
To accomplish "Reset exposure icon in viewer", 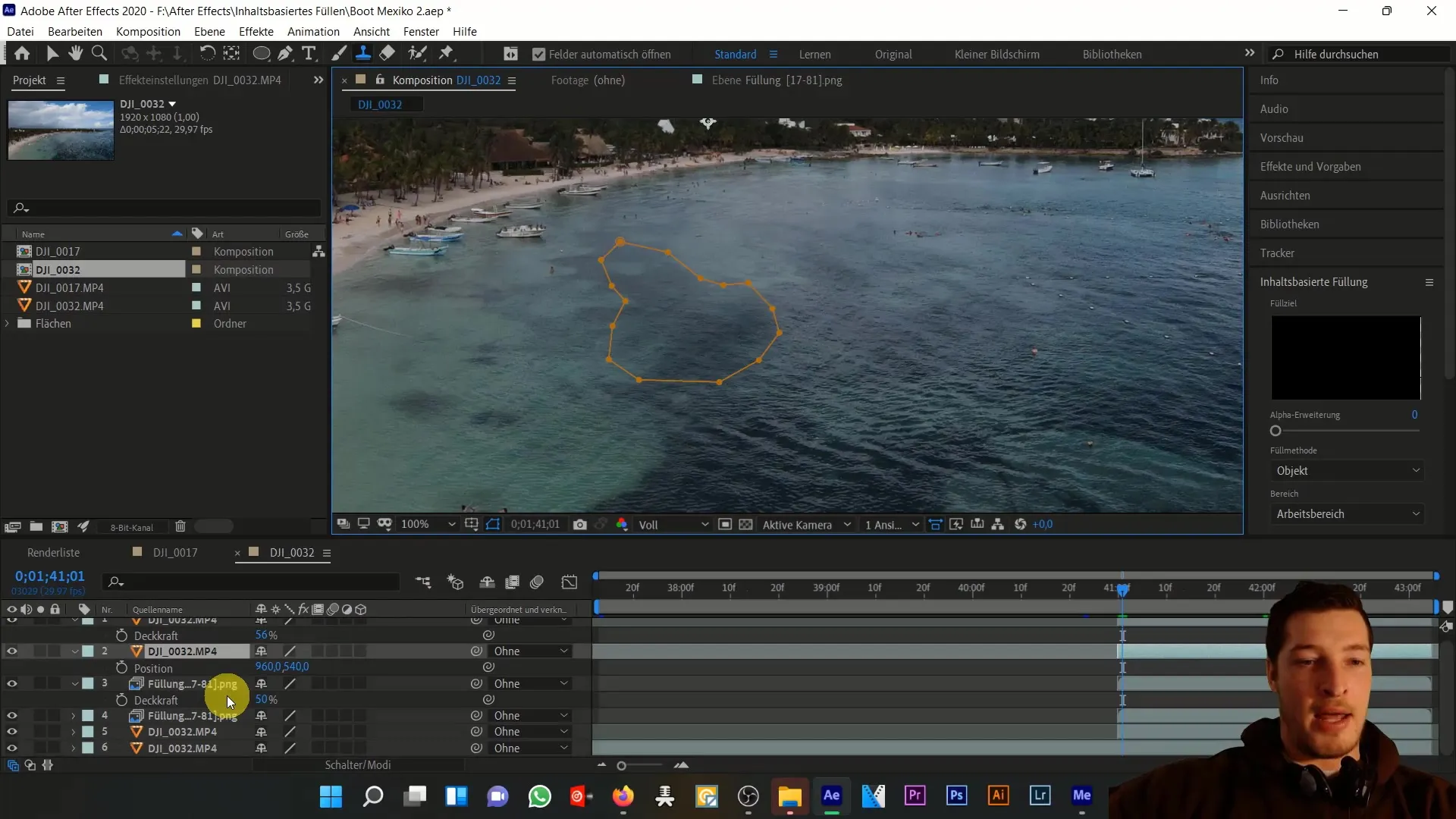I will (1021, 525).
